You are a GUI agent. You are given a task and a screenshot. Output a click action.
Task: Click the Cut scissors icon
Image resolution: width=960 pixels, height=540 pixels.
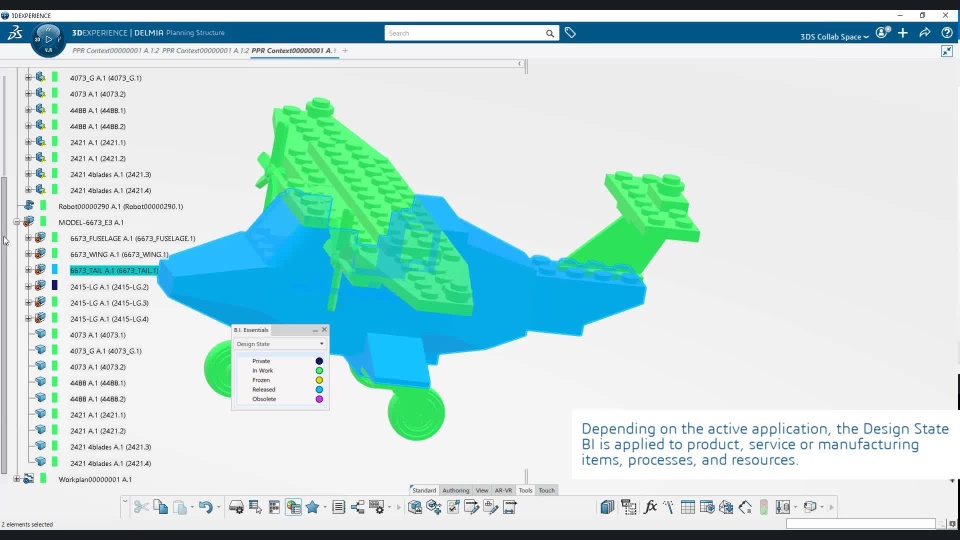click(141, 507)
